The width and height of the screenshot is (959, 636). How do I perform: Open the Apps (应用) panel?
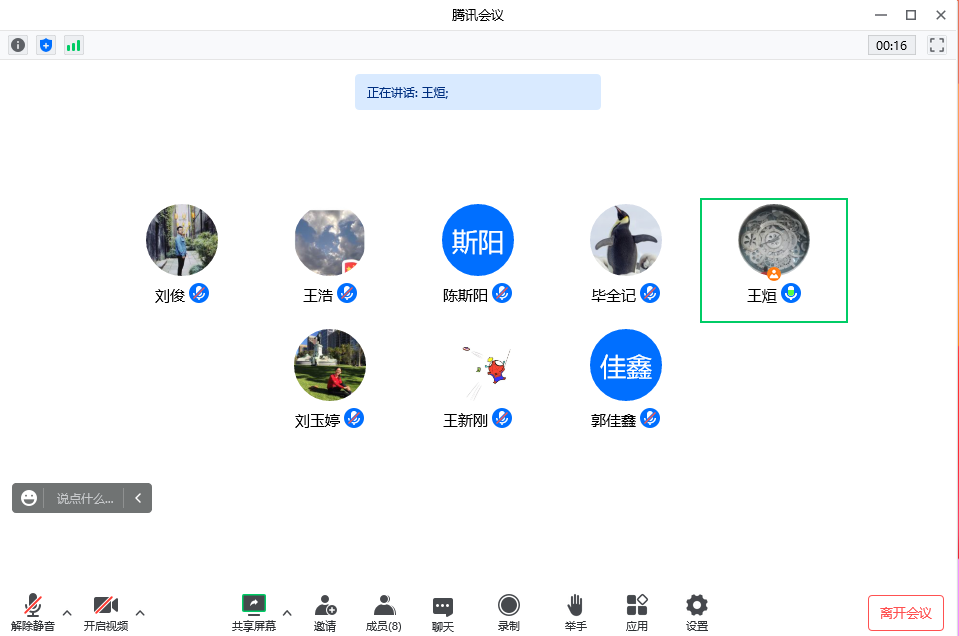(x=637, y=612)
